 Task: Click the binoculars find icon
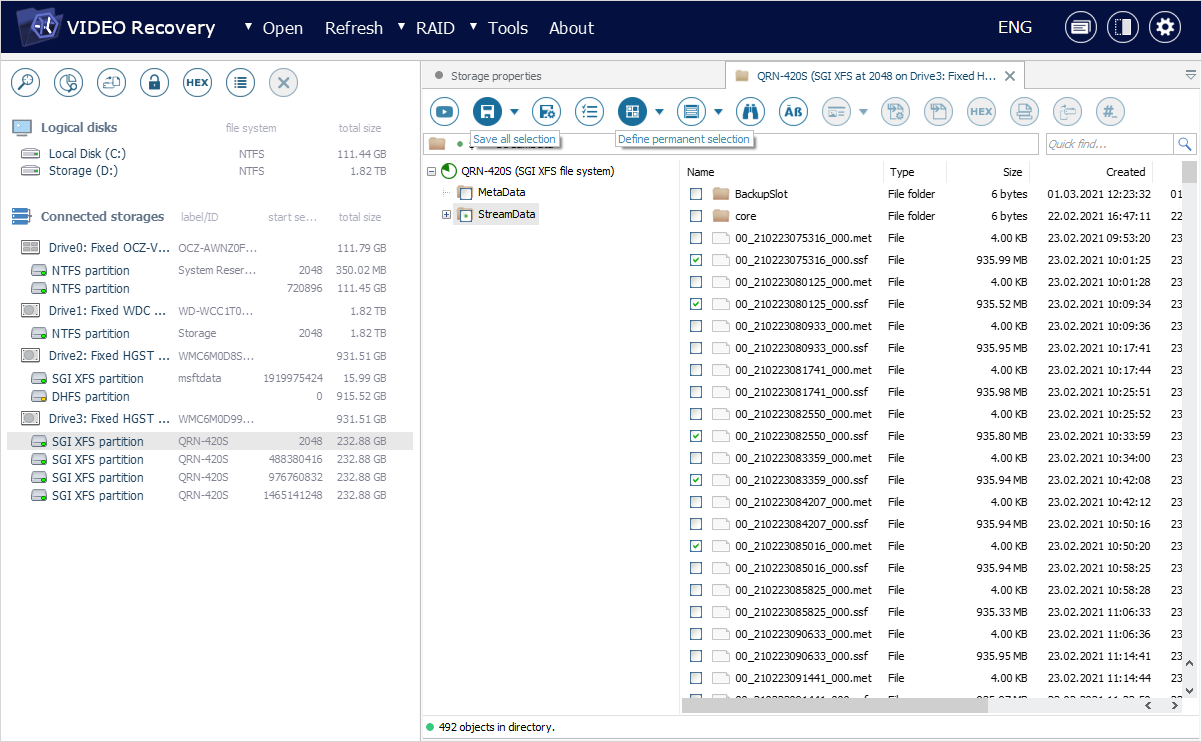[750, 111]
